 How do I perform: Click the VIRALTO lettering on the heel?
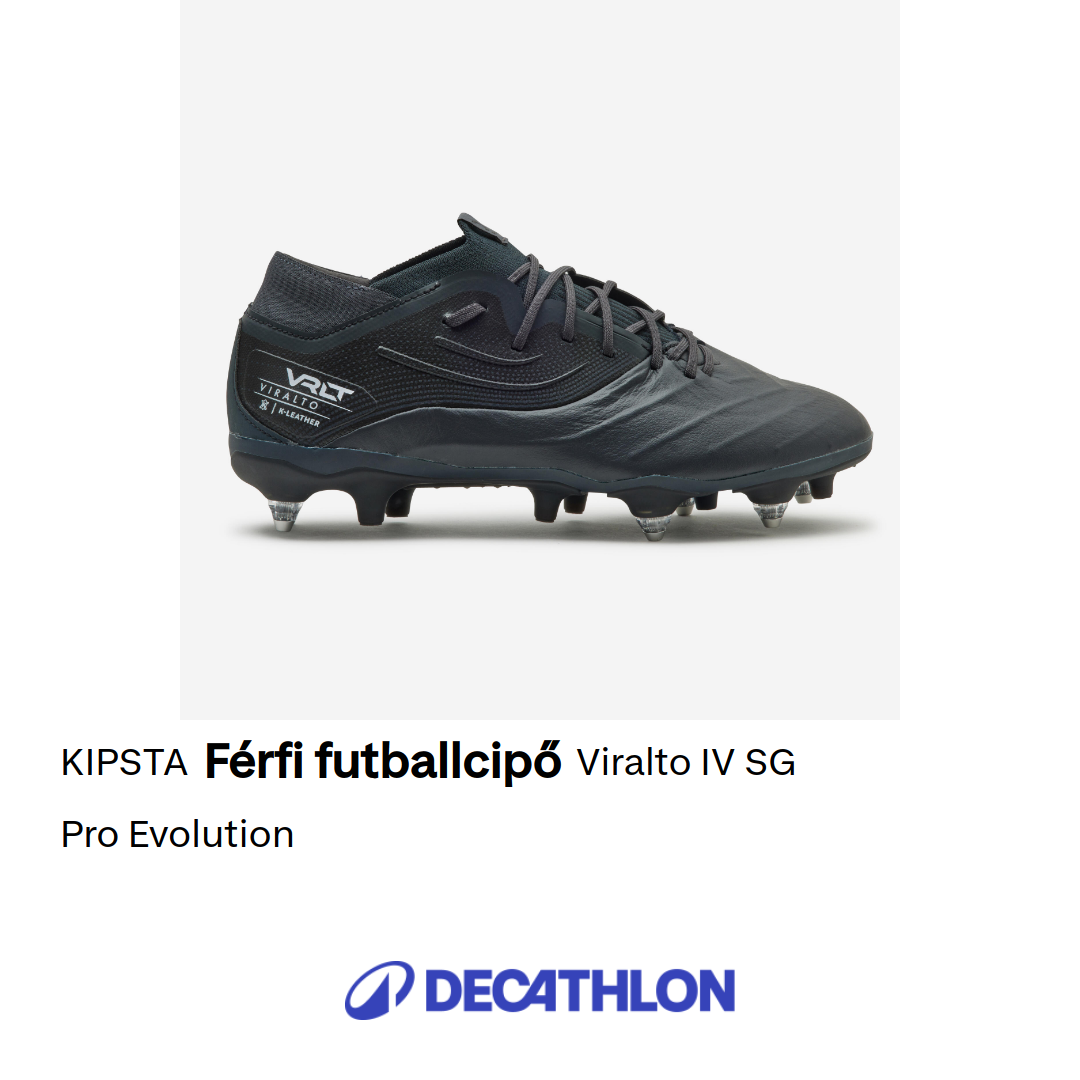click(289, 395)
